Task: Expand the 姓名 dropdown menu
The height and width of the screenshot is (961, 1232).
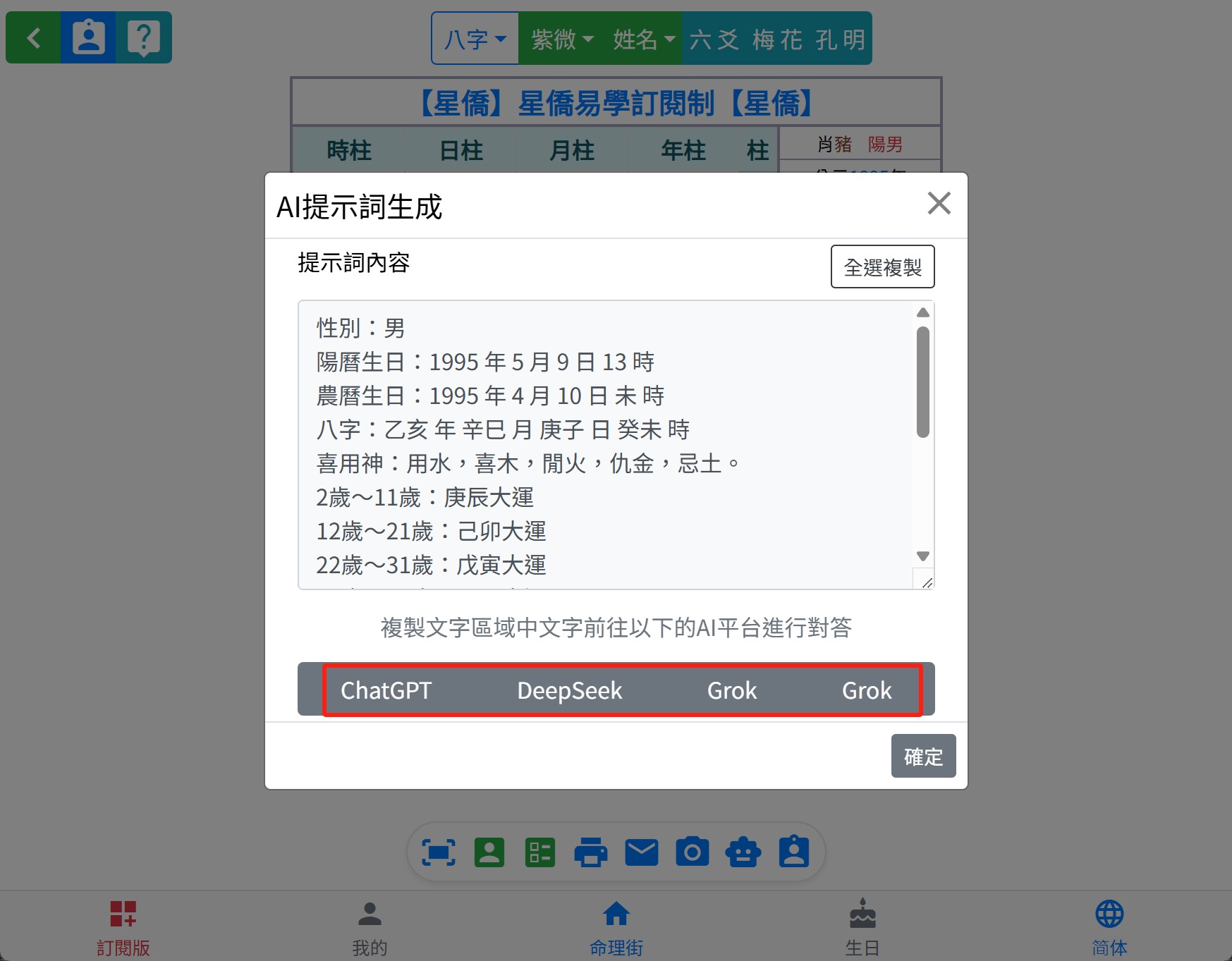Action: click(643, 39)
